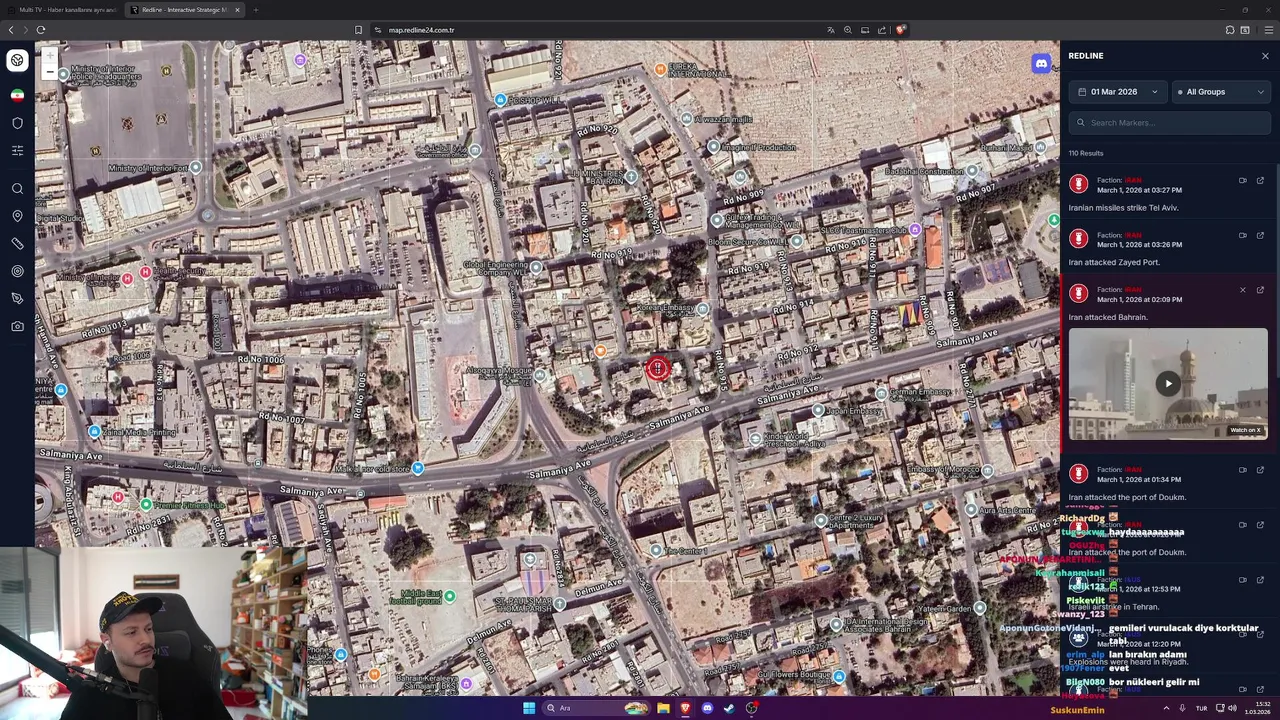The height and width of the screenshot is (720, 1280).
Task: Close the expanded Iran attacked Bahrain entry
Action: (1243, 290)
